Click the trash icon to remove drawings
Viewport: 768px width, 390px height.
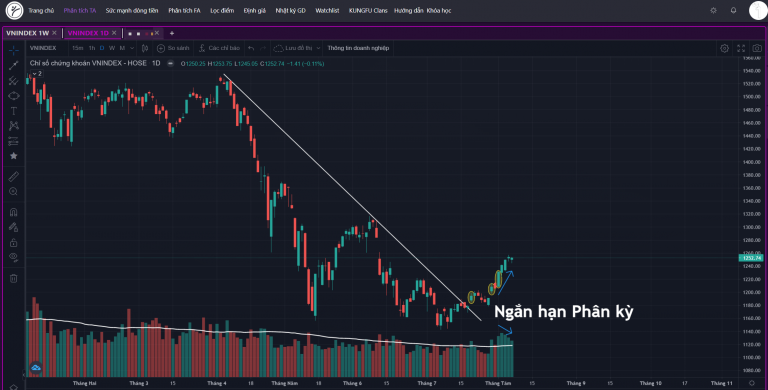[13, 278]
